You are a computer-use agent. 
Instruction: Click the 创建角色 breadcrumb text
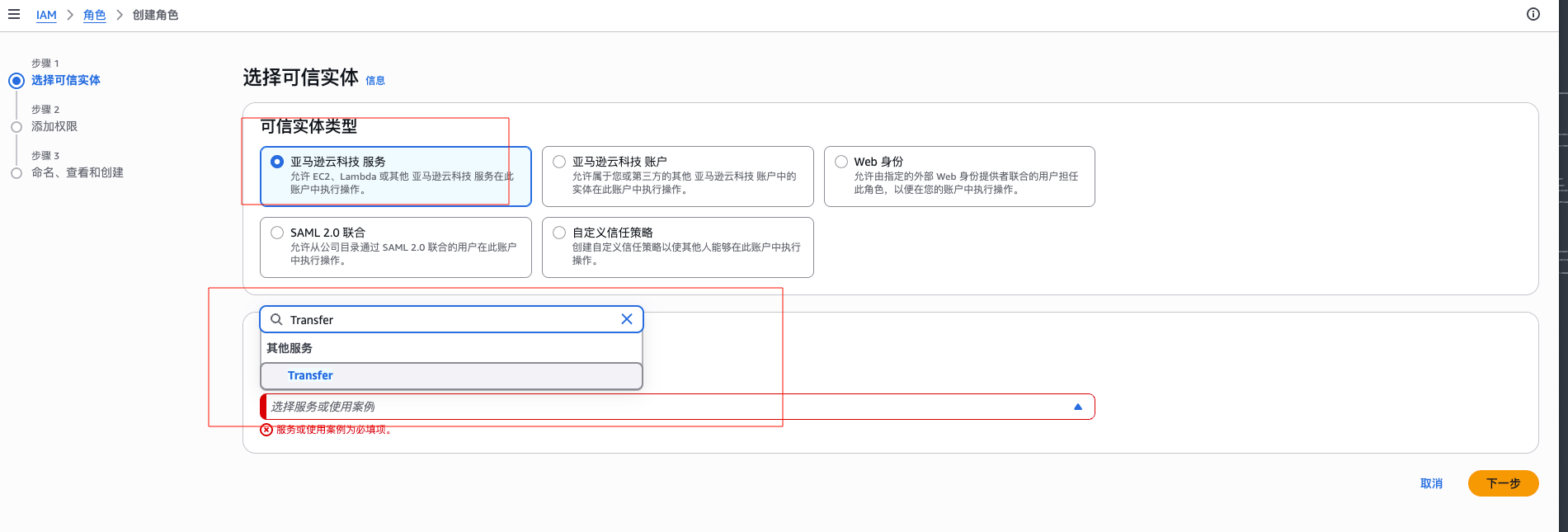155,15
